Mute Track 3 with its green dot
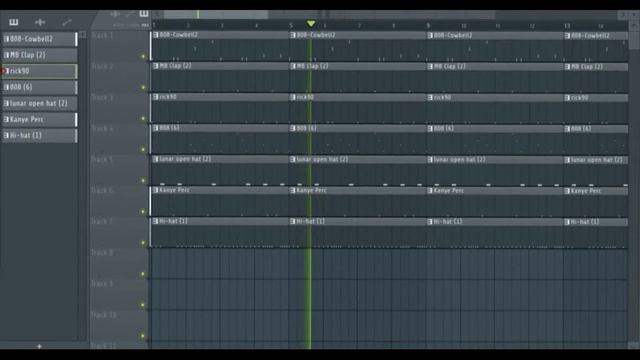 coord(143,118)
